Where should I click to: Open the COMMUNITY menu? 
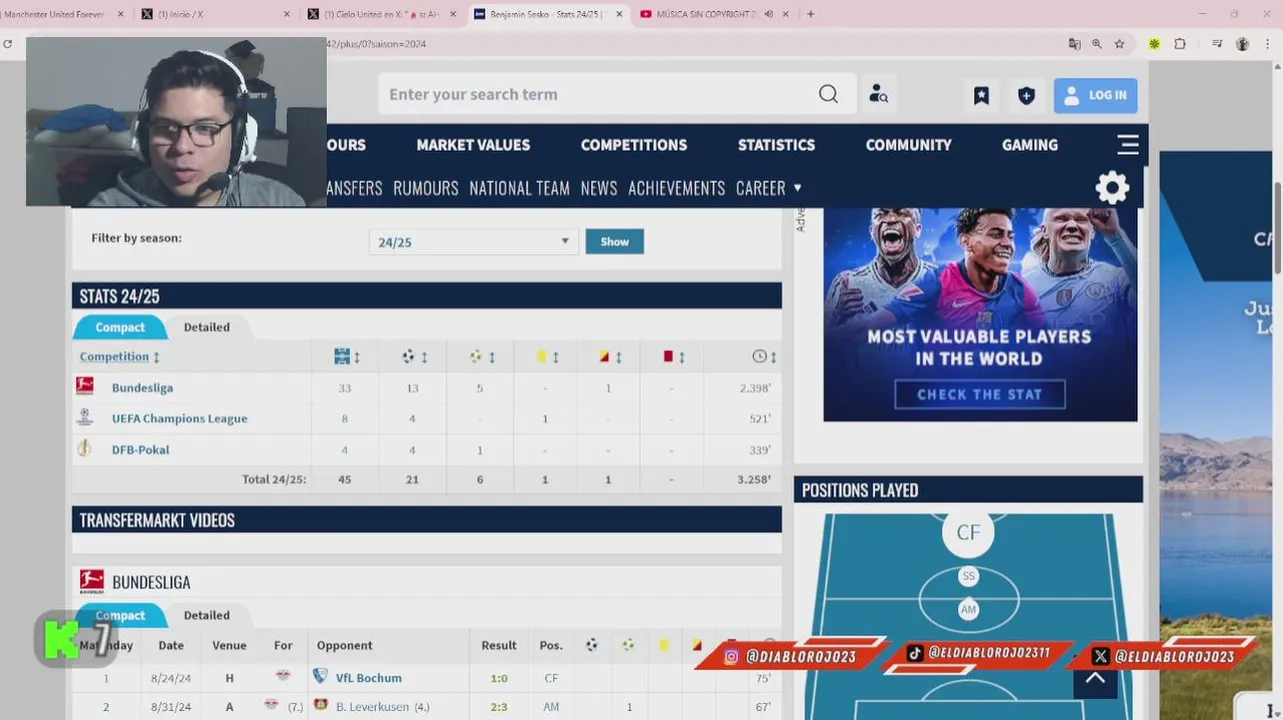(908, 145)
